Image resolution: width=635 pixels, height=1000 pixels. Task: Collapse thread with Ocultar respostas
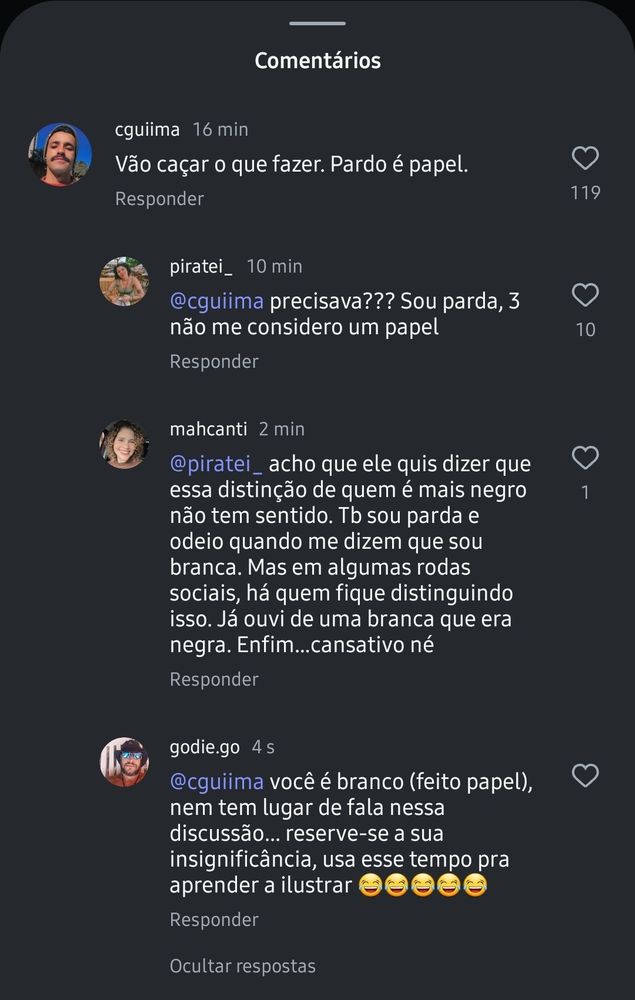tap(242, 966)
